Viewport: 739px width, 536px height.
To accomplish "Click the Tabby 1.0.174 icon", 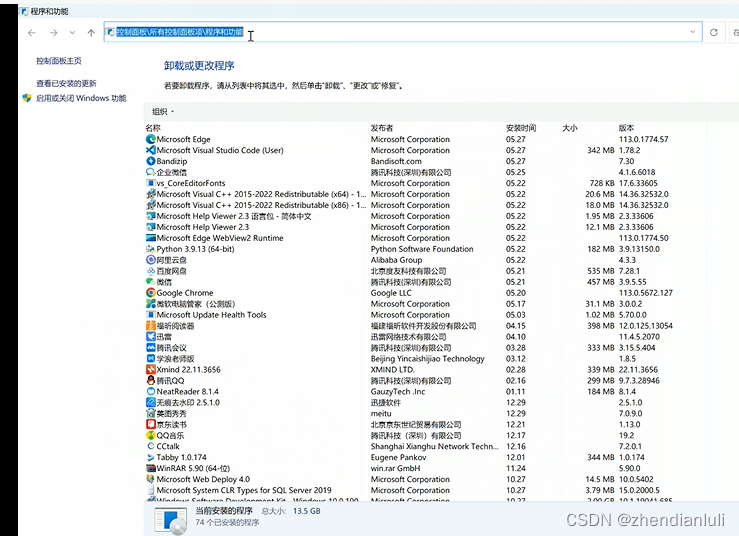I will [x=150, y=457].
